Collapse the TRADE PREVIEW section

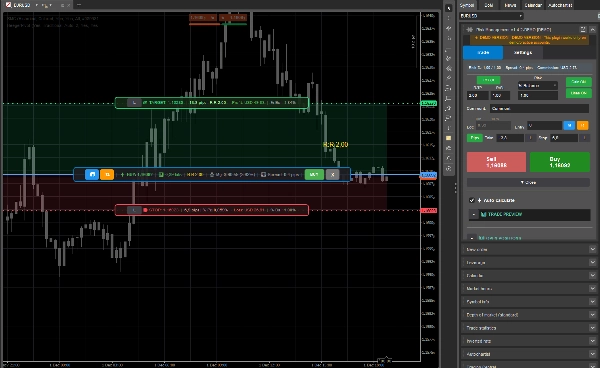point(474,214)
